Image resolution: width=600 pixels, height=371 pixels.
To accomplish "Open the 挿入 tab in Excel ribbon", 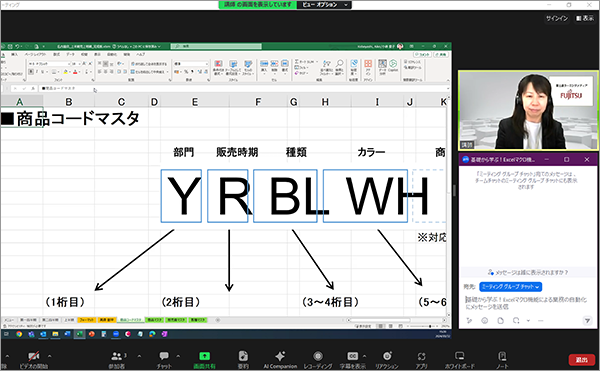I will (x=15, y=55).
